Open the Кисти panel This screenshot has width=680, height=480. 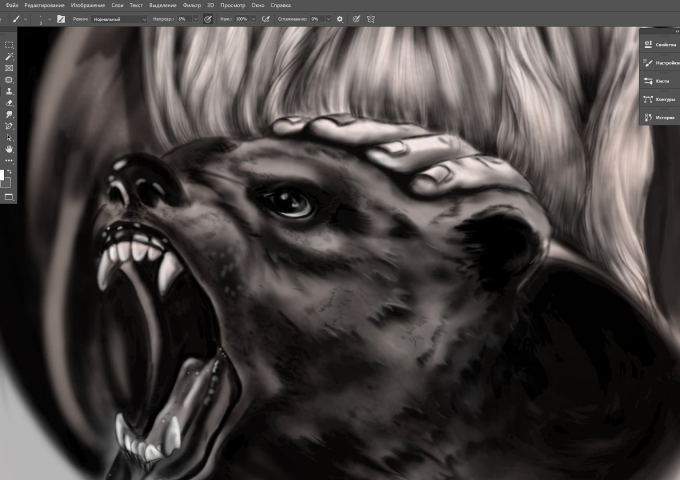(660, 81)
